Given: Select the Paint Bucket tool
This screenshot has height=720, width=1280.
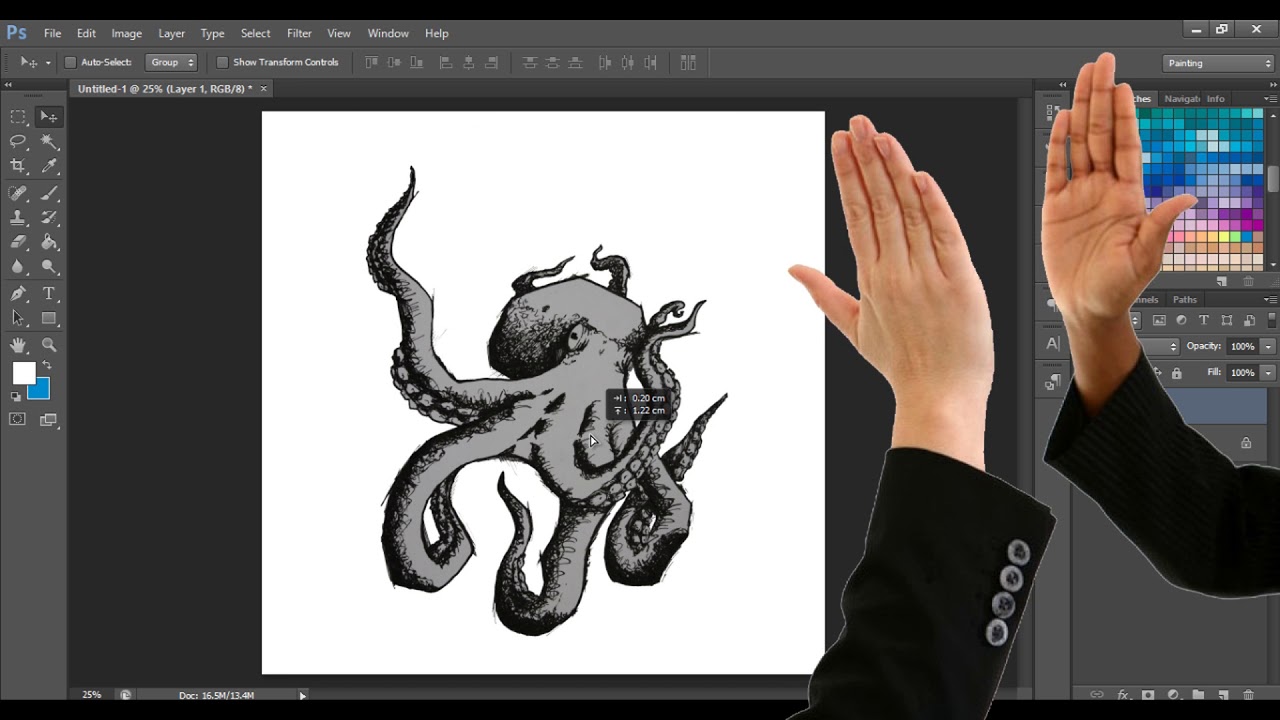Looking at the screenshot, I should coord(49,242).
